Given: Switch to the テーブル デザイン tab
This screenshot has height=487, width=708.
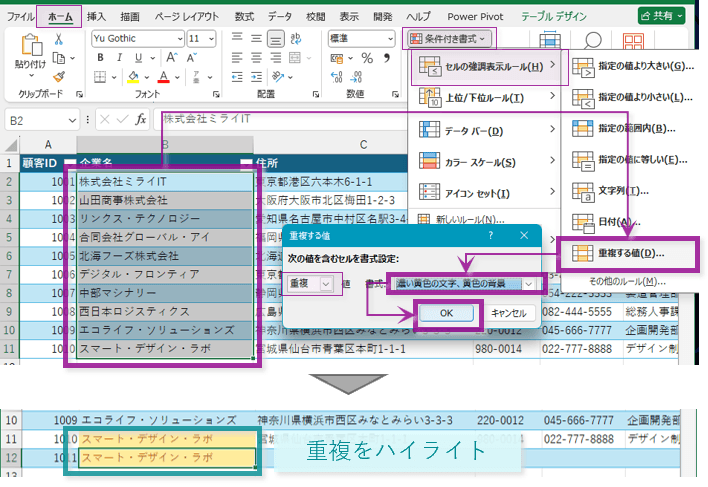Looking at the screenshot, I should [554, 17].
